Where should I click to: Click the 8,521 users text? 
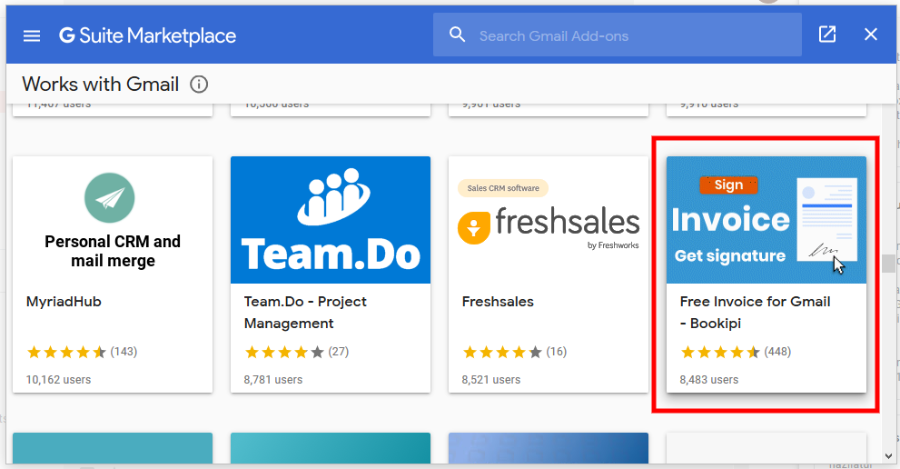coord(491,379)
